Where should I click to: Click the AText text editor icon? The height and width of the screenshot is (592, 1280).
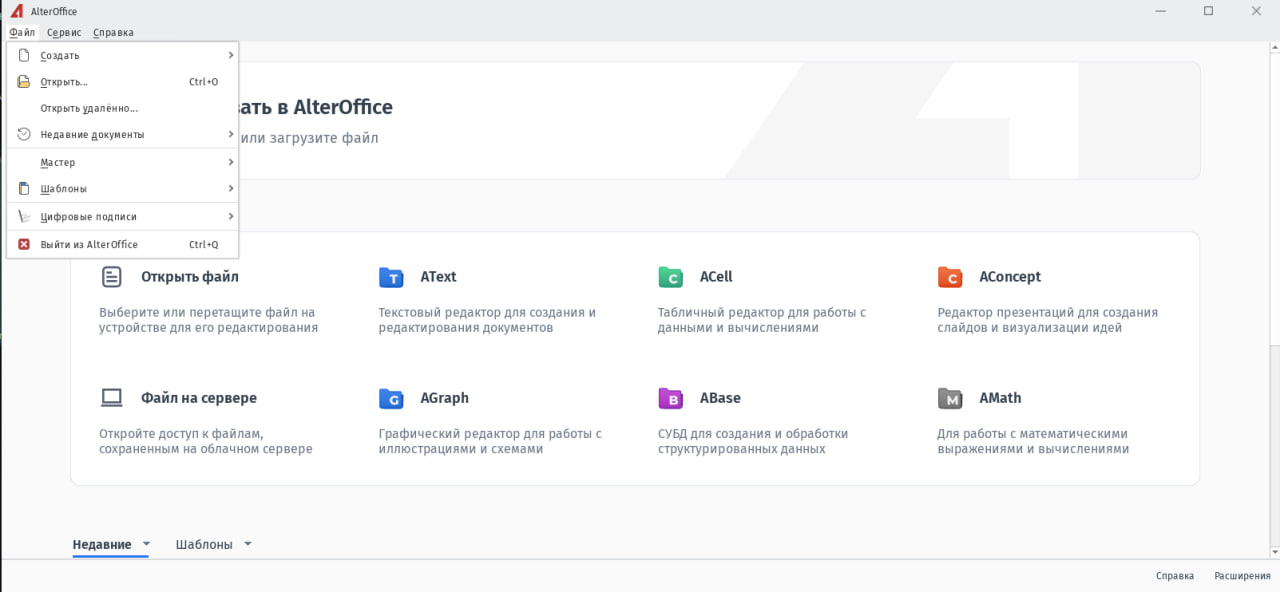[390, 277]
